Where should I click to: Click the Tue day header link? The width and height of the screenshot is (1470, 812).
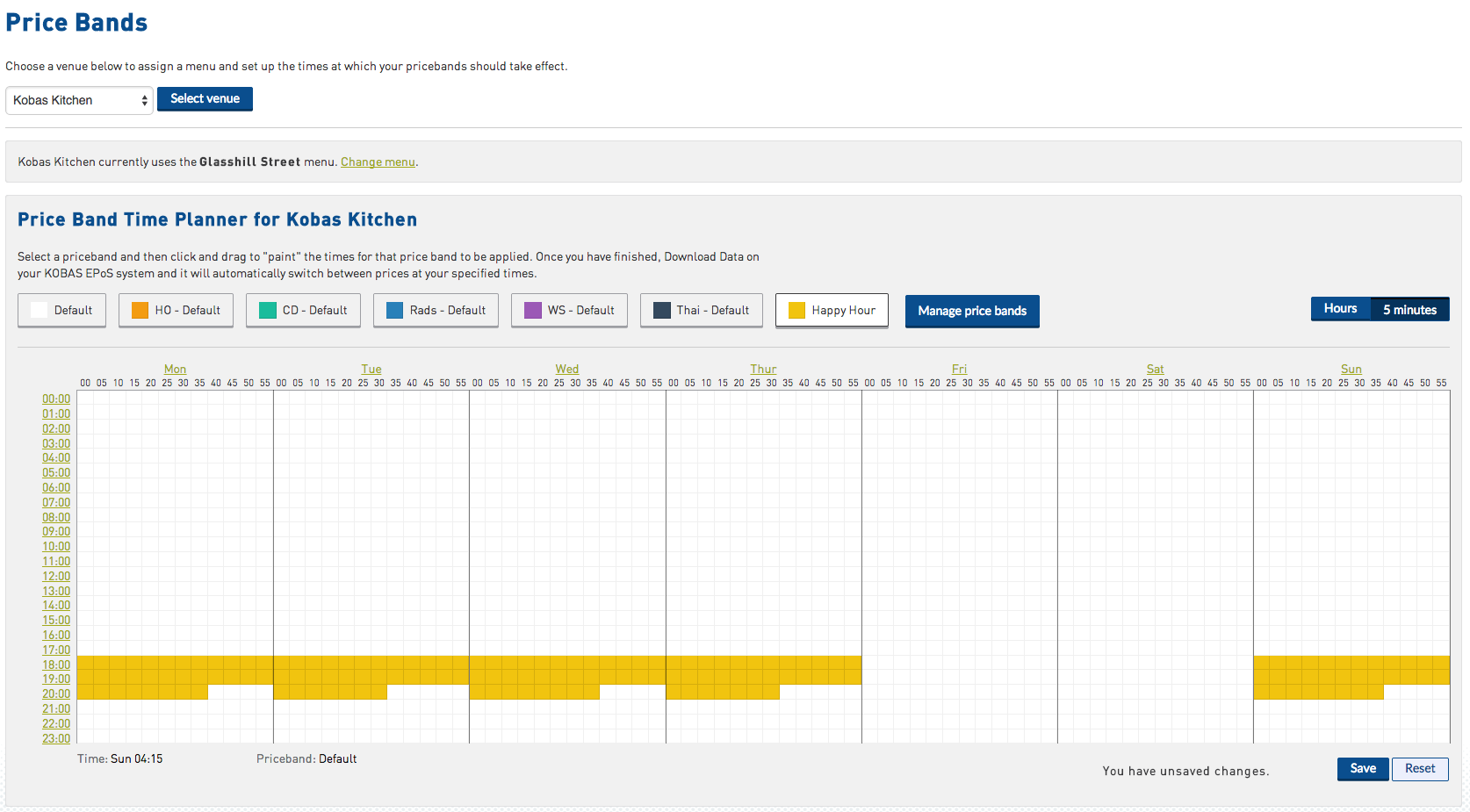coord(371,370)
